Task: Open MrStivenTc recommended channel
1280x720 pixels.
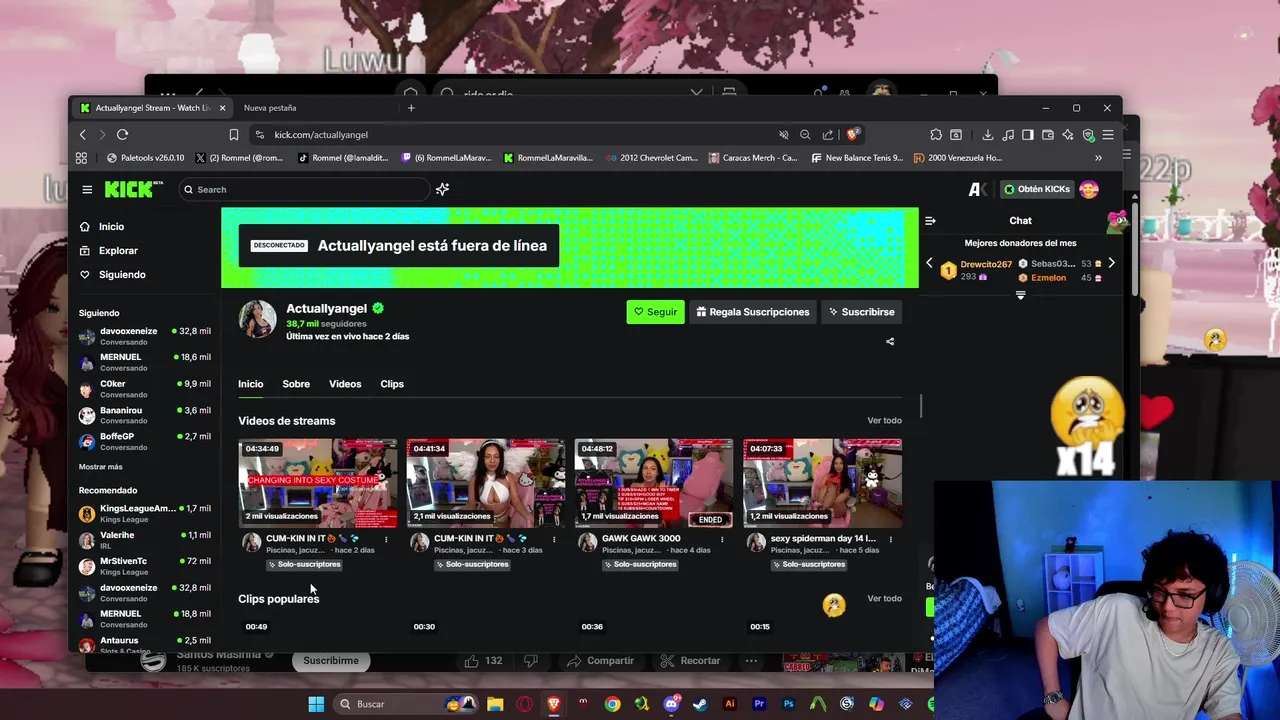Action: pos(145,566)
